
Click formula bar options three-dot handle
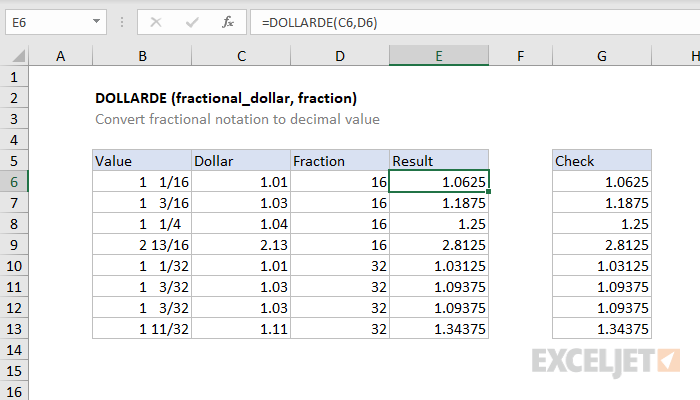point(122,22)
